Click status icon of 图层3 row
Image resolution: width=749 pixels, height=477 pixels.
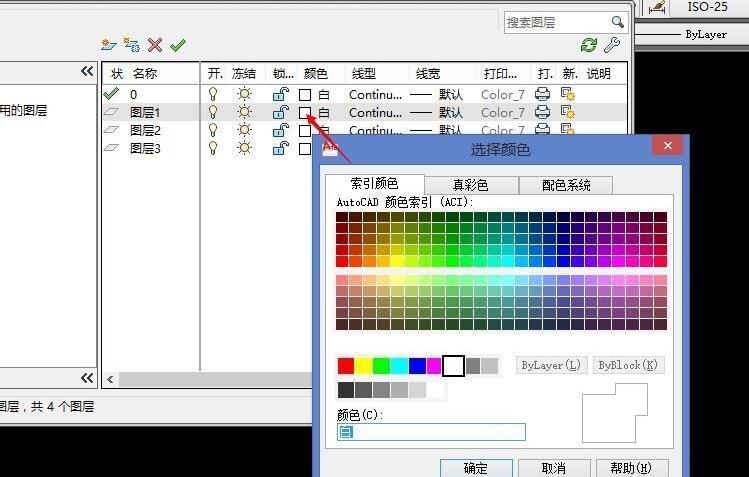tap(111, 148)
